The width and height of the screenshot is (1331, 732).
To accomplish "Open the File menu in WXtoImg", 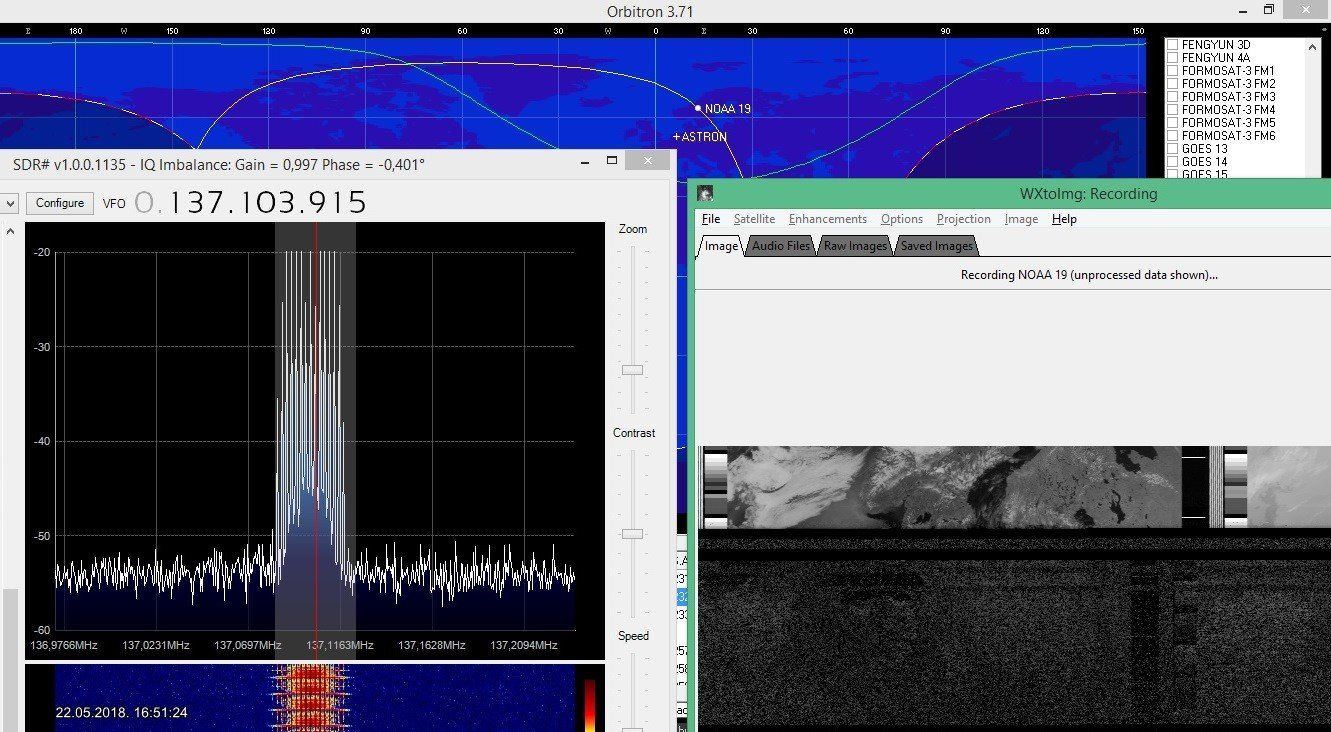I will (711, 219).
